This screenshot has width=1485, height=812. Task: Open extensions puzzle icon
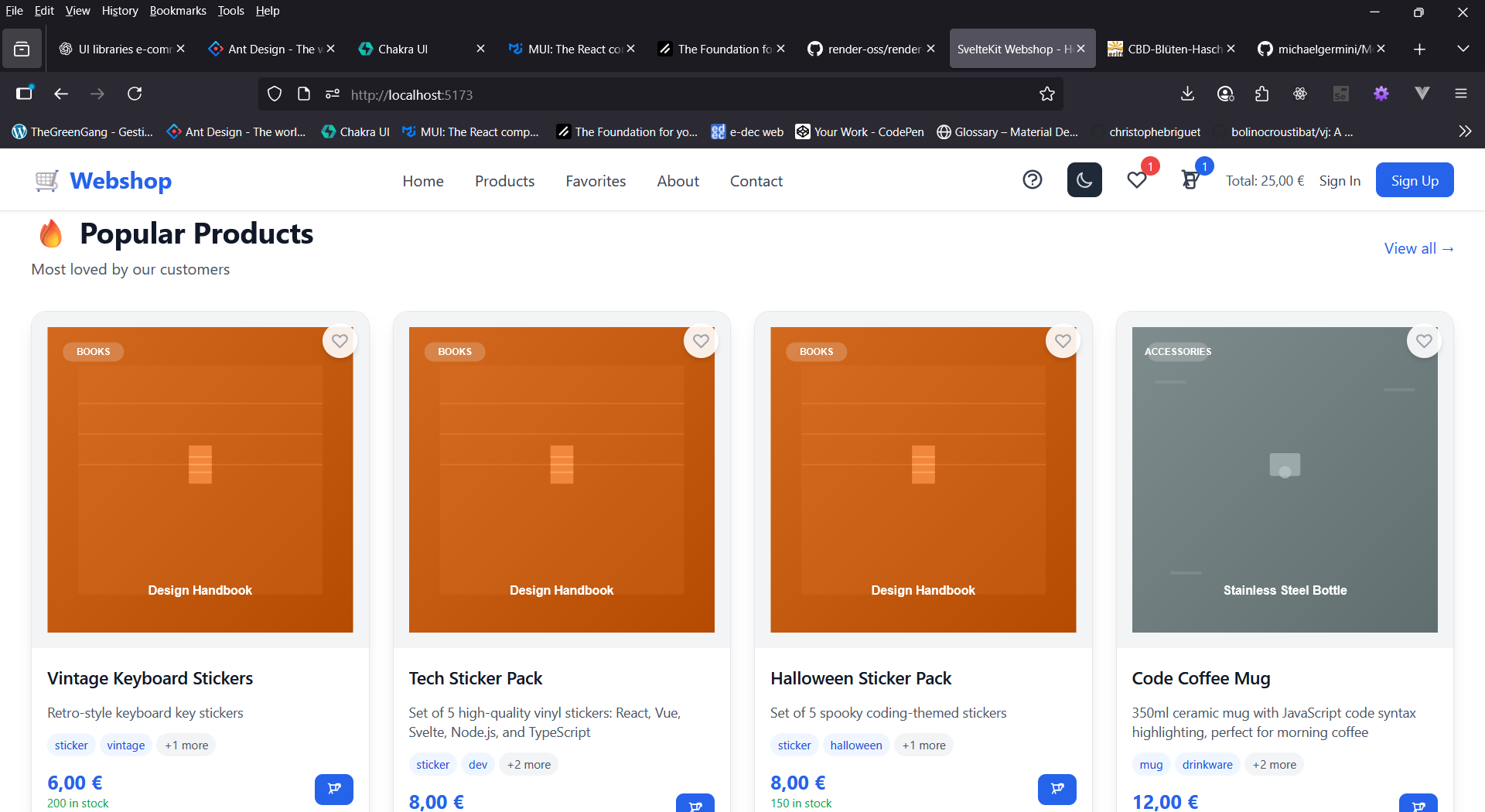point(1262,94)
